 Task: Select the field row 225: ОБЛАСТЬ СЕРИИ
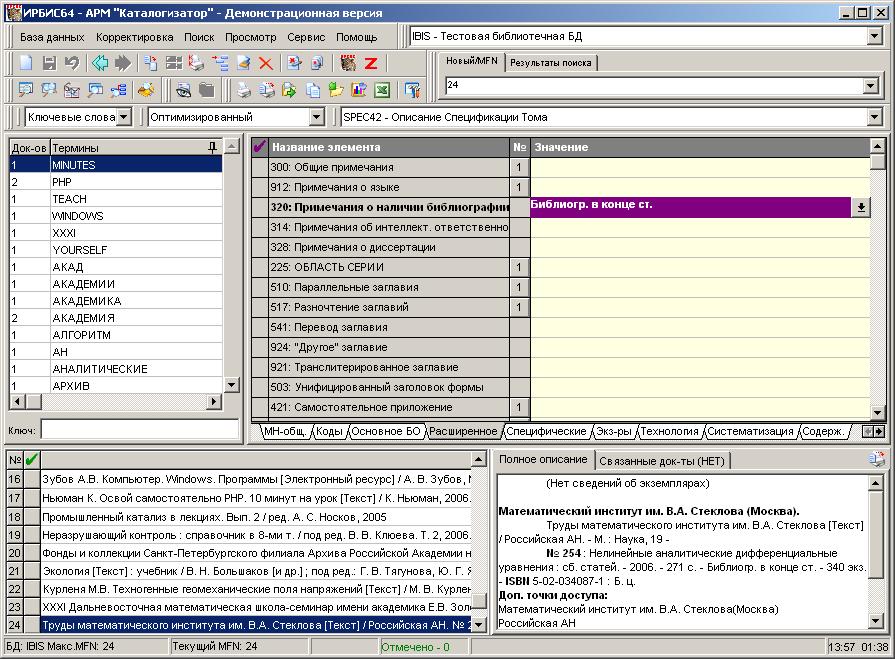(x=389, y=267)
